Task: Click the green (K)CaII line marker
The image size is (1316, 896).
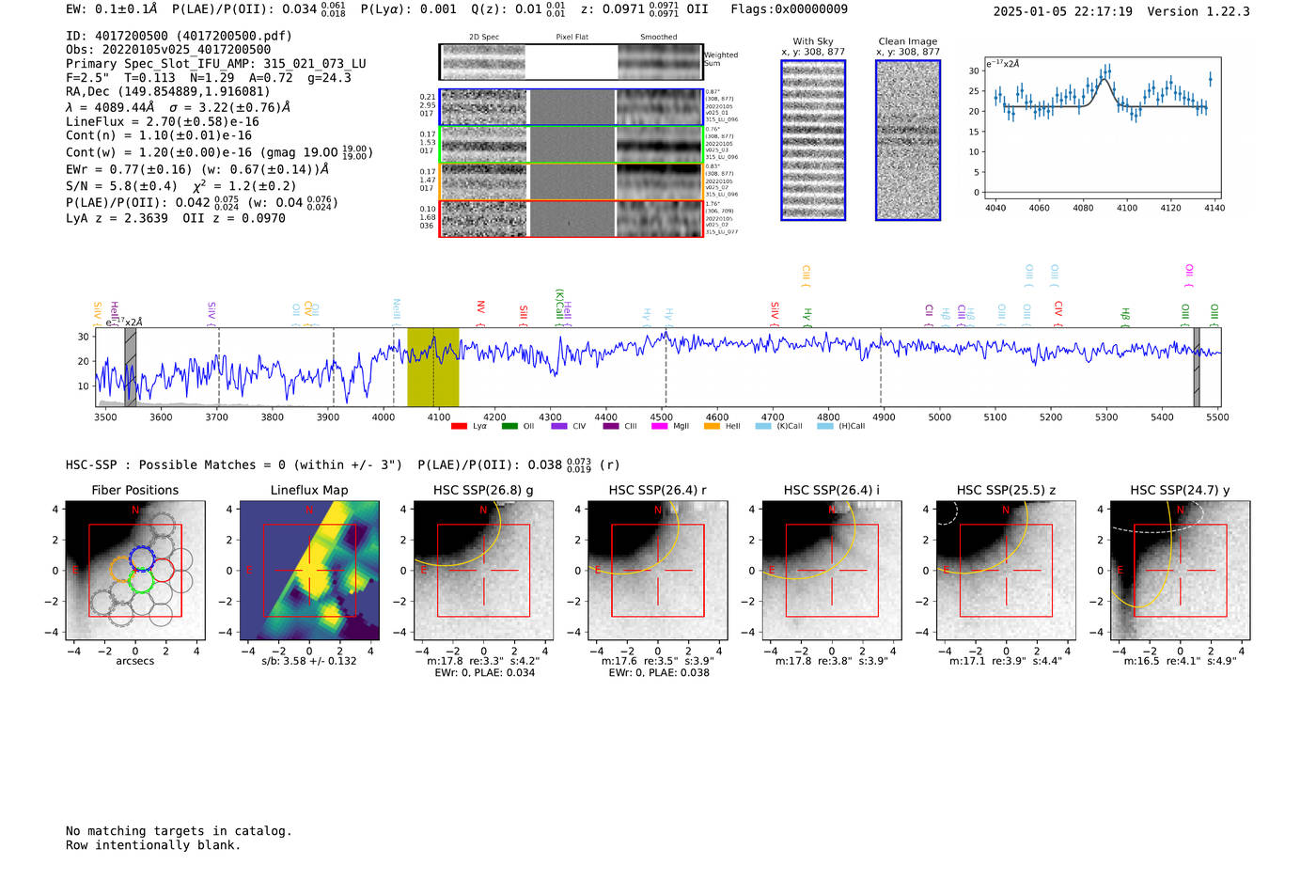Action: (x=559, y=307)
